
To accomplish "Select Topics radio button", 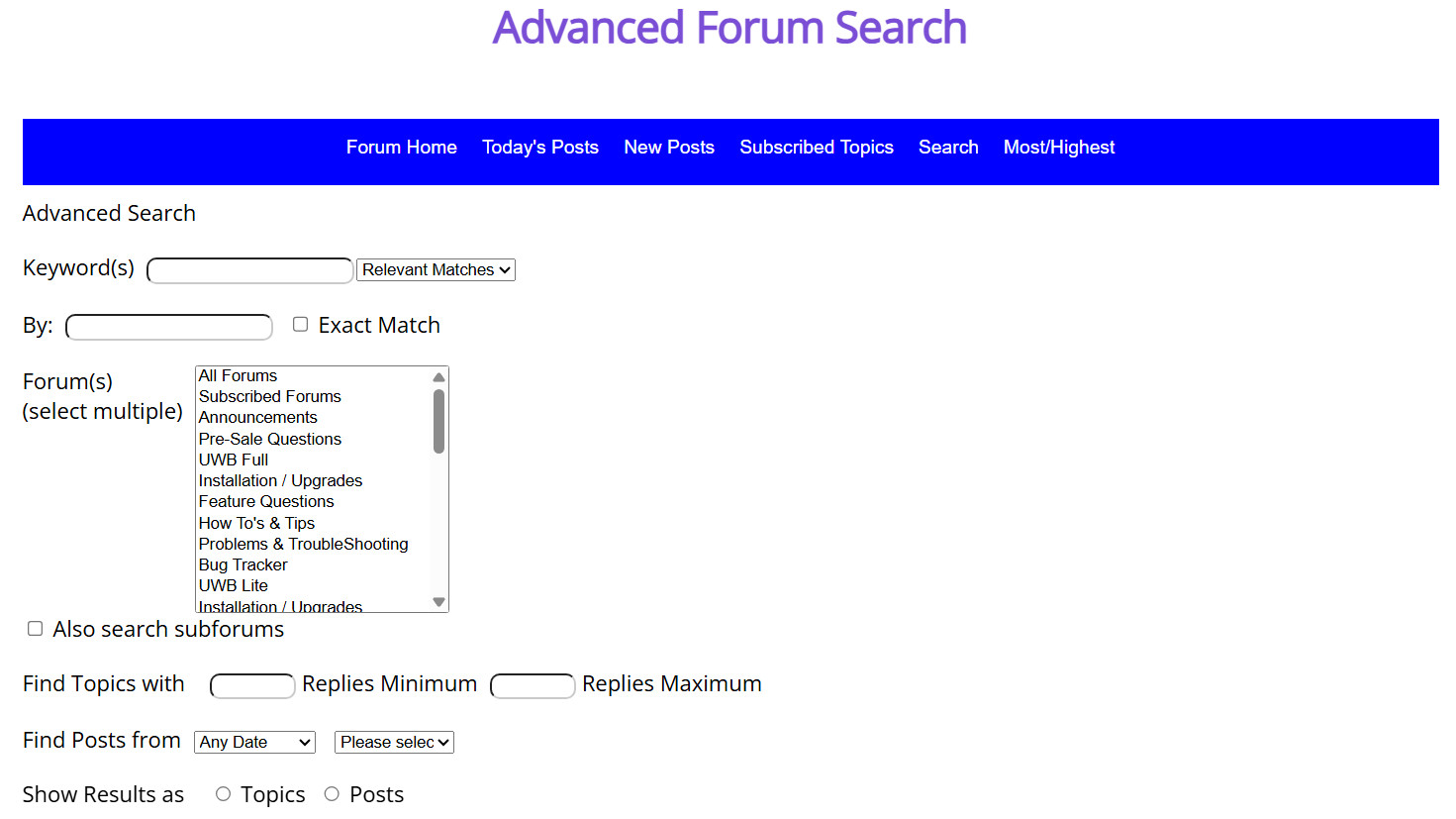I will pos(224,794).
